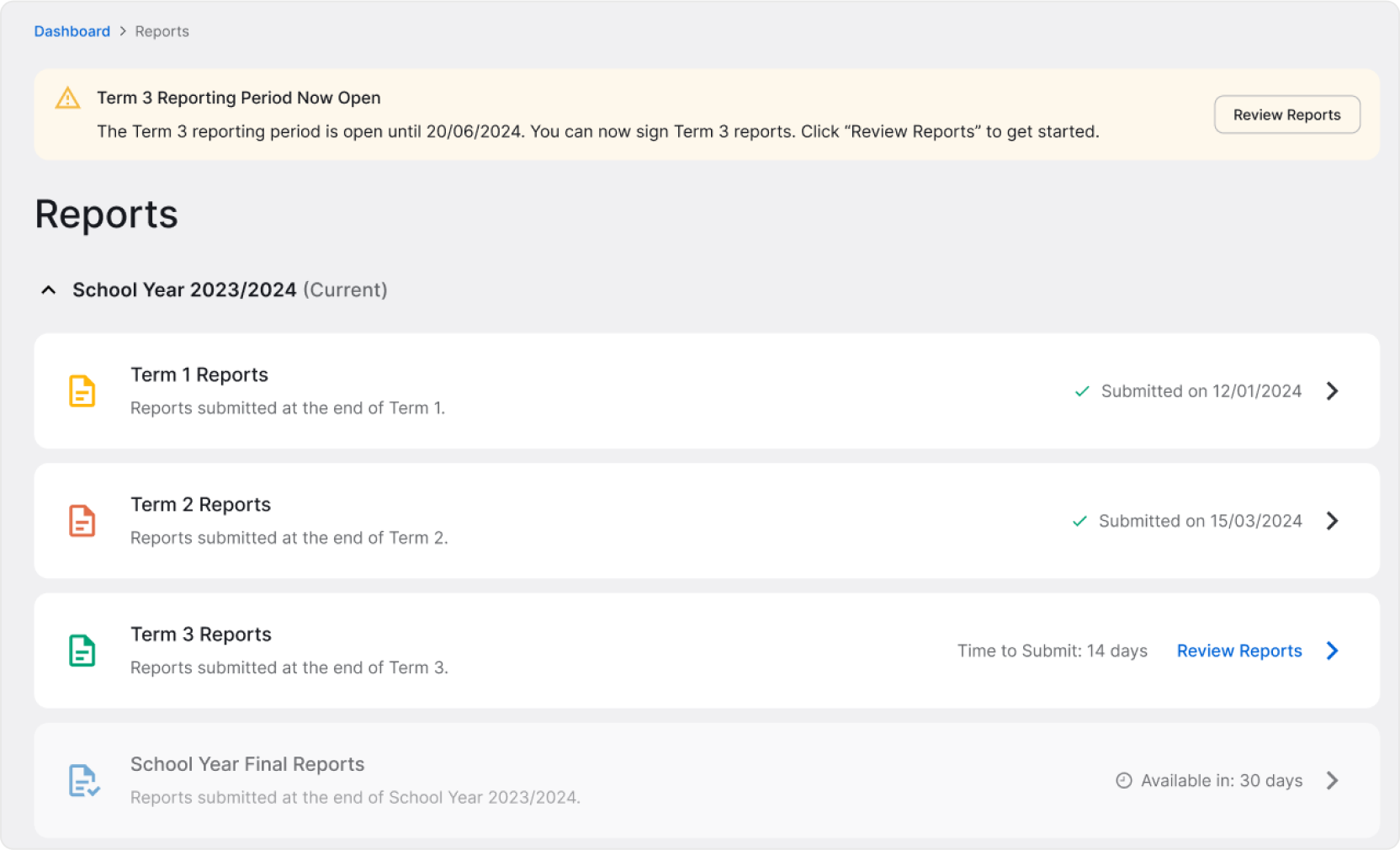Image resolution: width=1400 pixels, height=850 pixels.
Task: Click the green Term 3 Reports document icon
Action: (x=82, y=651)
